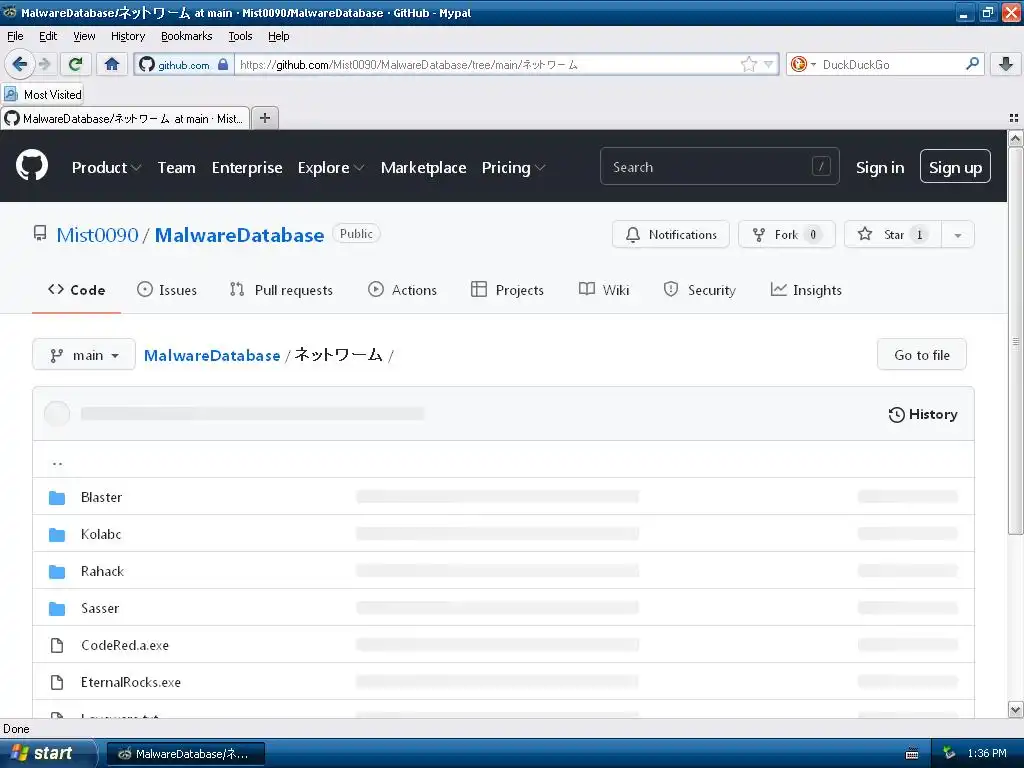The image size is (1024, 768).
Task: Click the Rahack folder icon
Action: coord(57,571)
